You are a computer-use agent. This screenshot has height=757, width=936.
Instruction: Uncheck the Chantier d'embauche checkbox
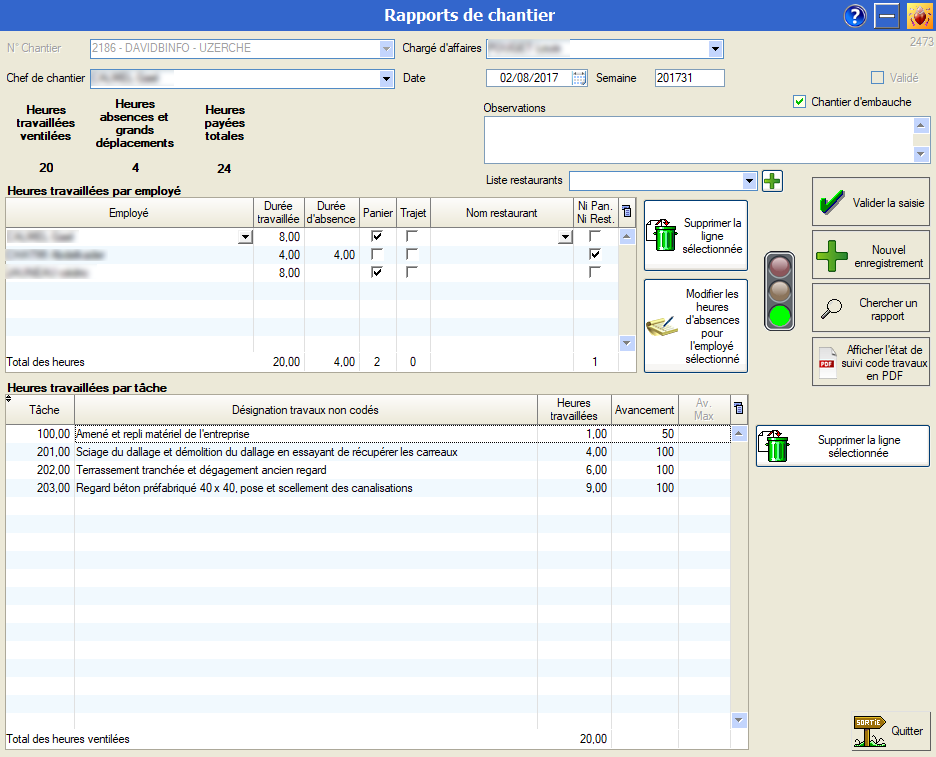coord(799,102)
